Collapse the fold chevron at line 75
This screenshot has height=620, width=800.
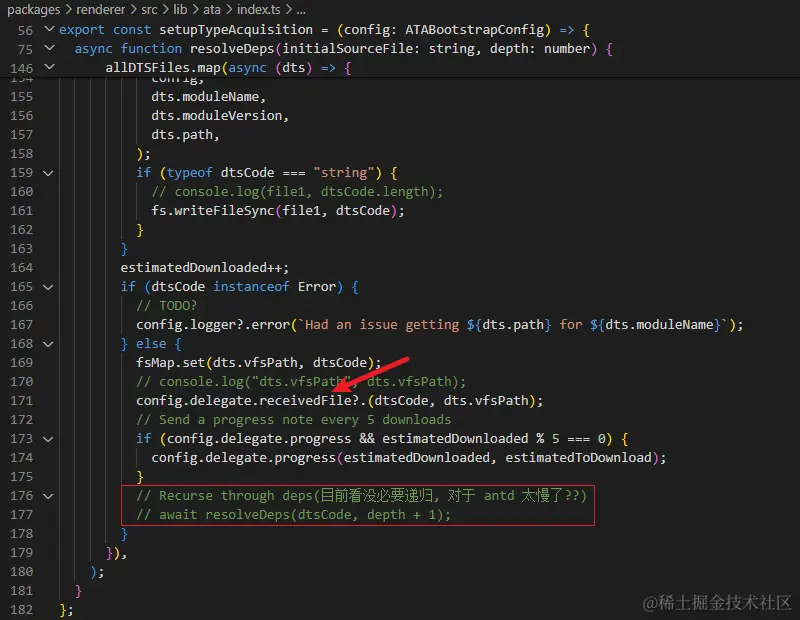(49, 48)
